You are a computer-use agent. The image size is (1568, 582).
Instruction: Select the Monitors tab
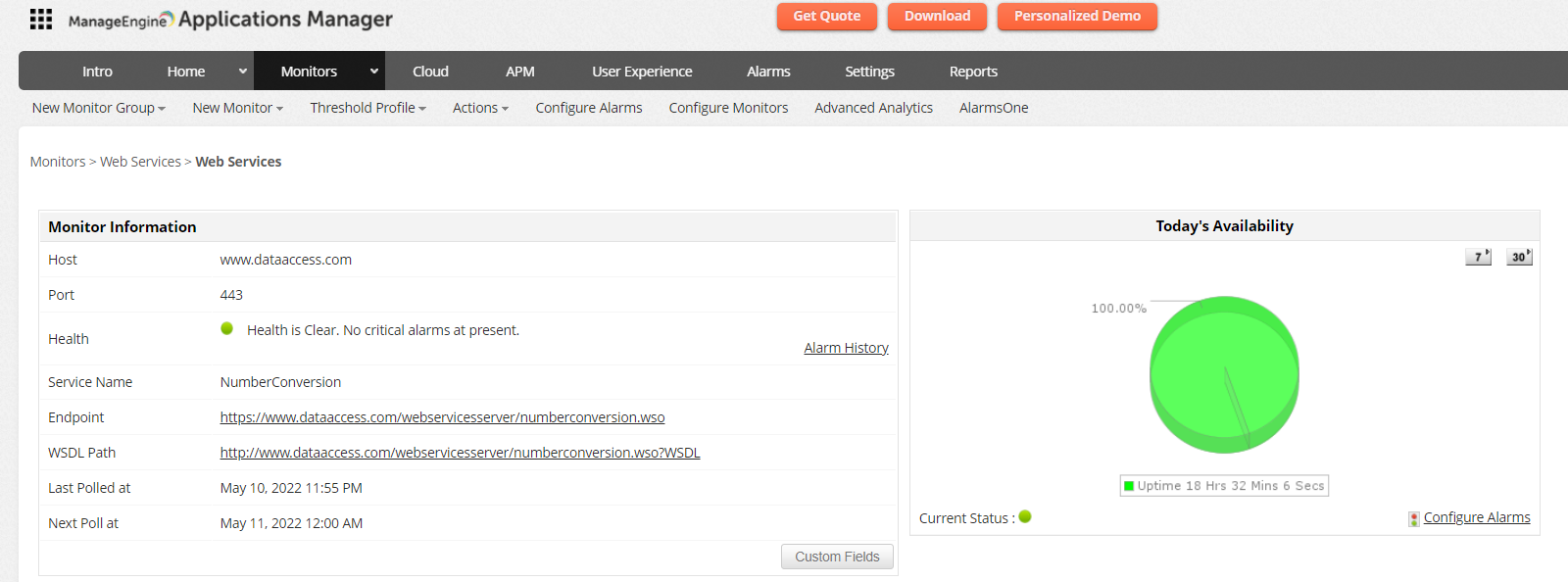coord(309,72)
